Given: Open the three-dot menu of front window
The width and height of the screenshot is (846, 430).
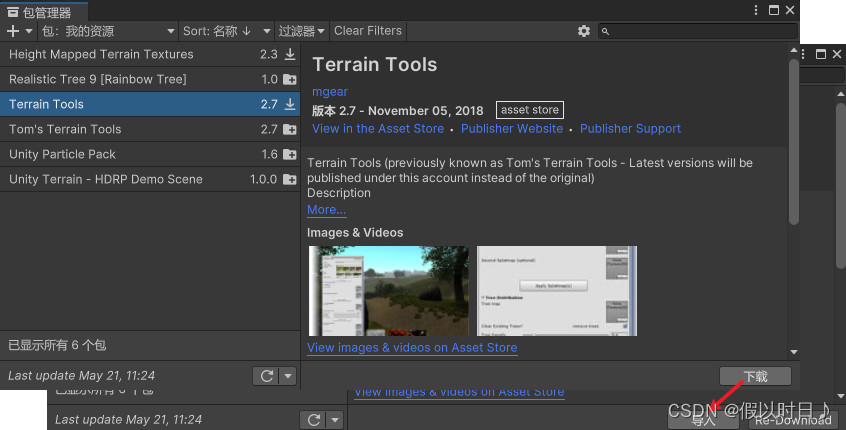Looking at the screenshot, I should pos(756,10).
